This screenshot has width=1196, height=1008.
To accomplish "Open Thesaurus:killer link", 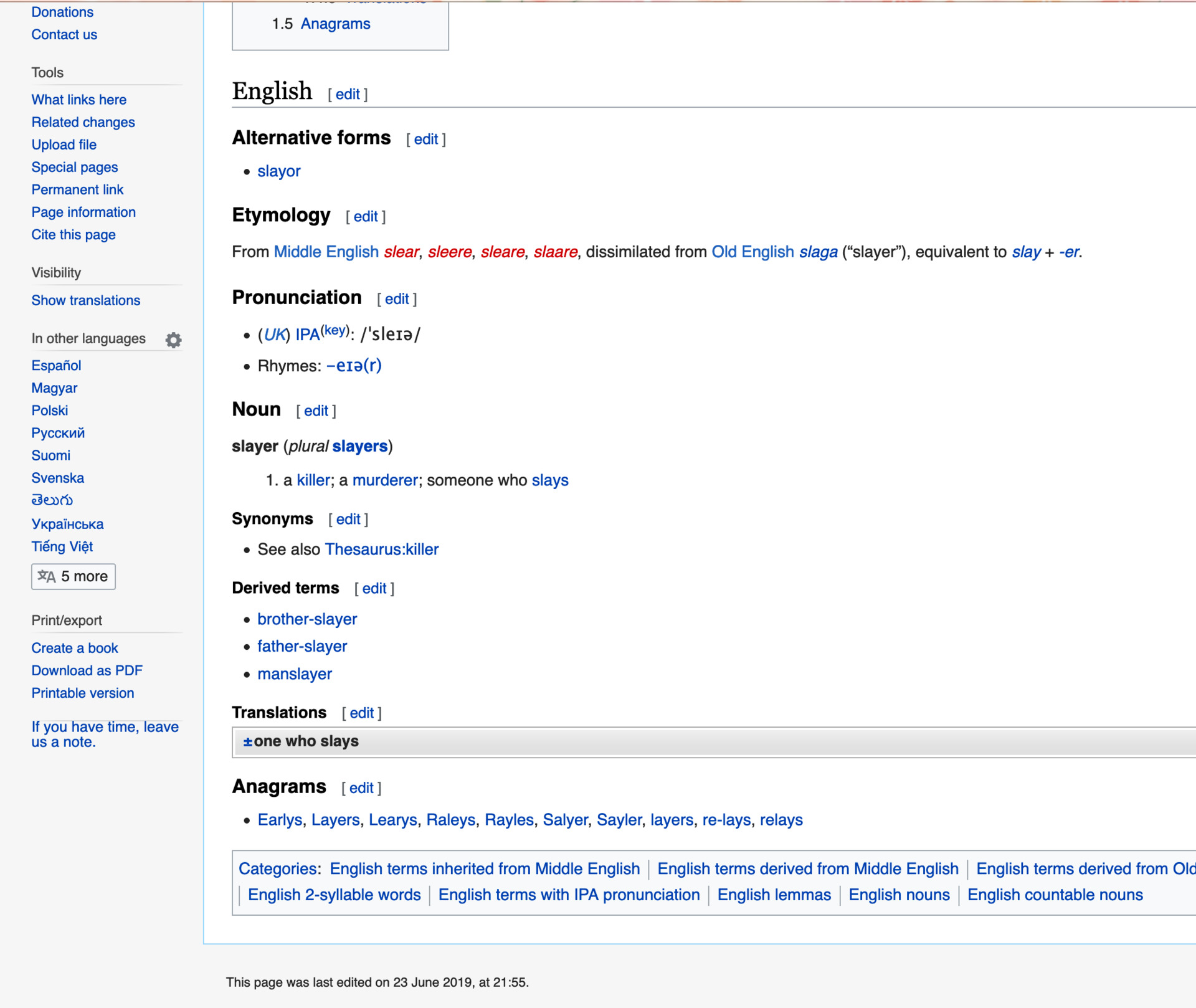I will click(x=382, y=549).
